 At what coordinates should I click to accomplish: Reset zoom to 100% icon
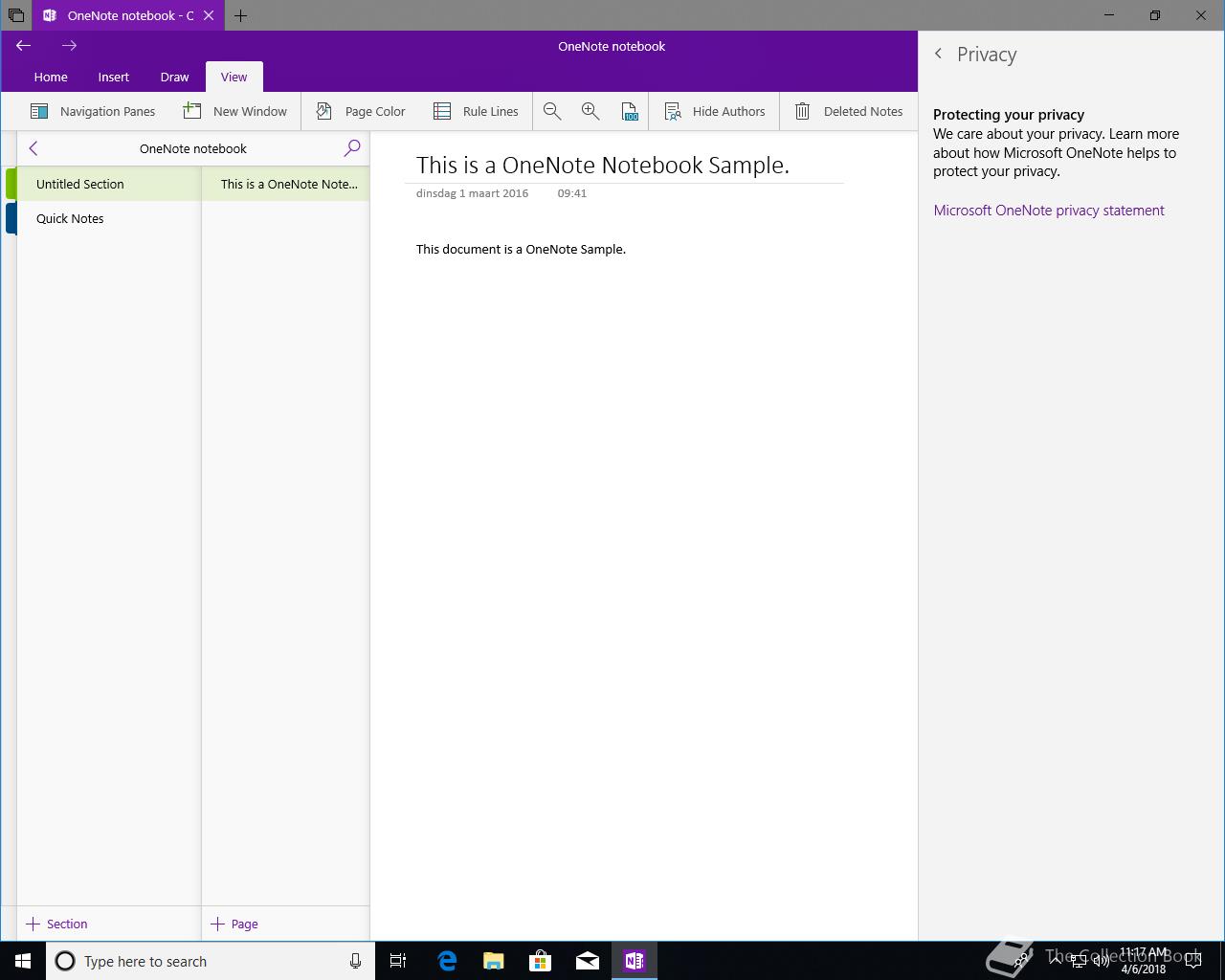[x=629, y=111]
